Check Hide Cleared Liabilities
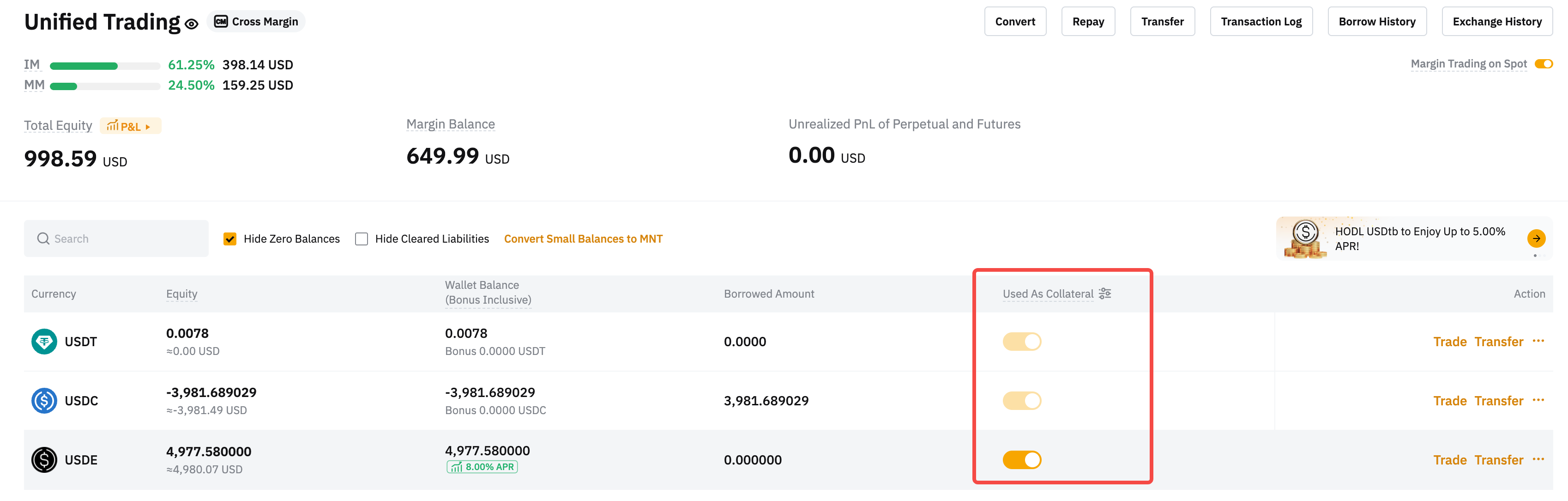 tap(362, 239)
